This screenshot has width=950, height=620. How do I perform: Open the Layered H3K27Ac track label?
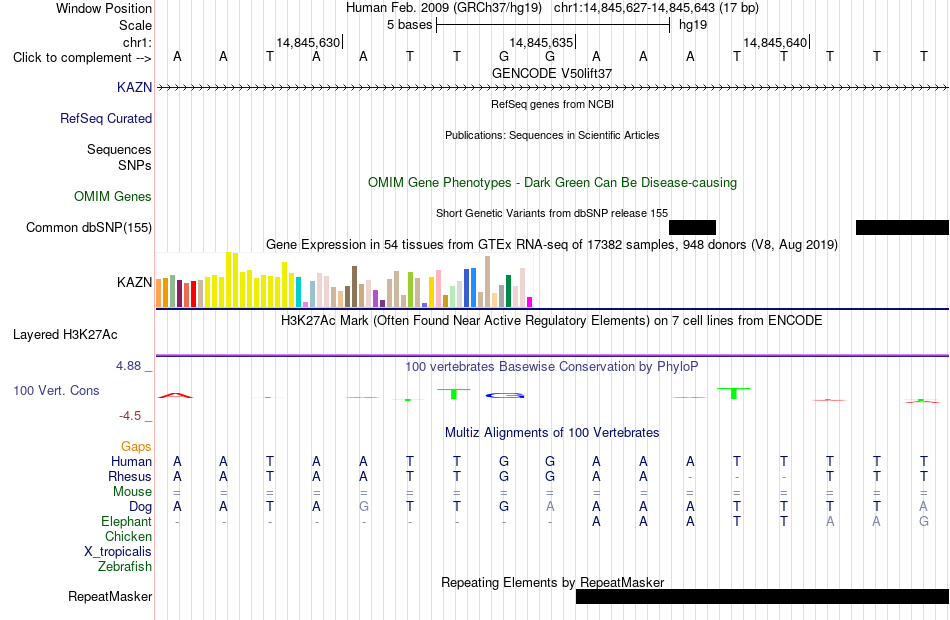click(65, 335)
